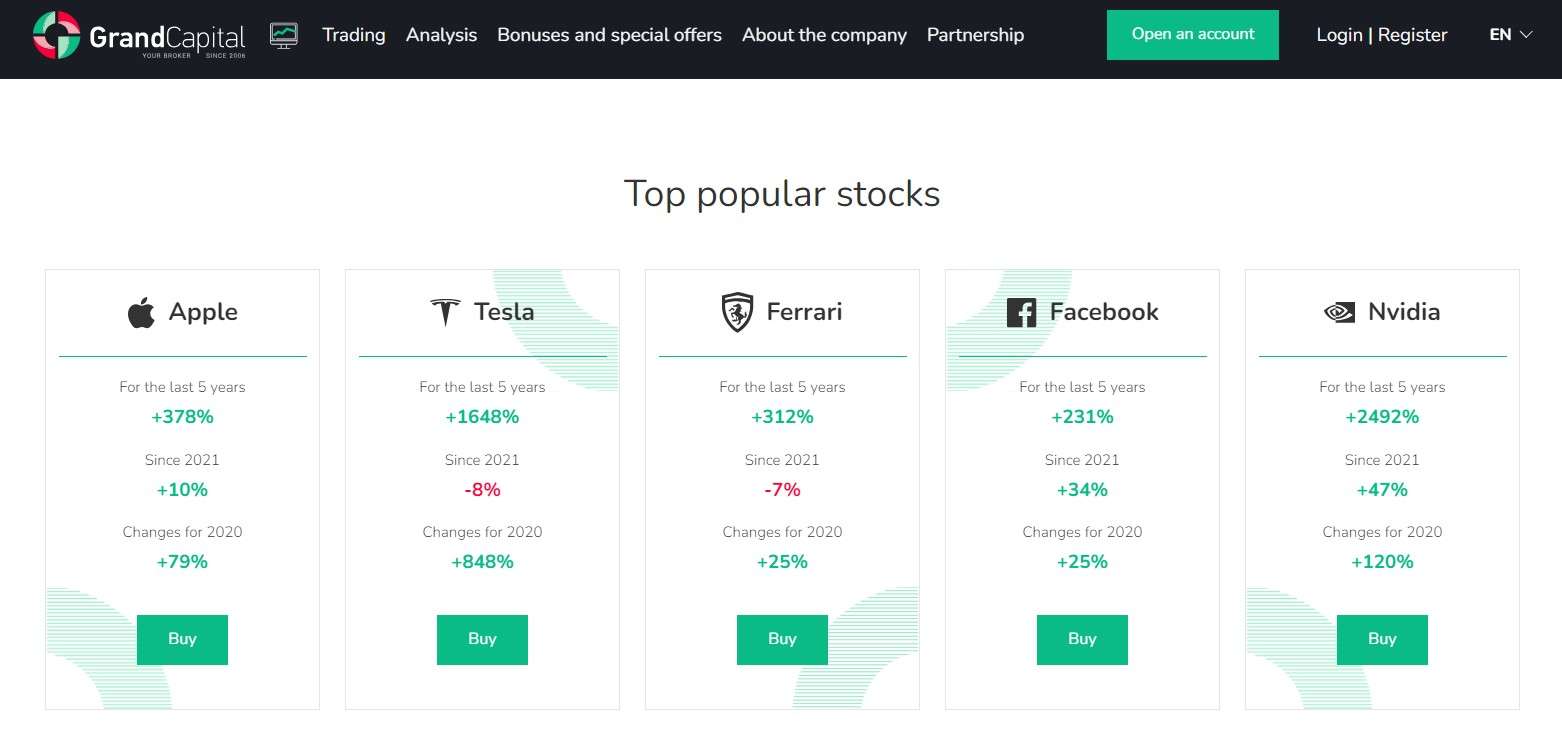Open Bonuses and special offers menu
This screenshot has width=1562, height=751.
pyautogui.click(x=609, y=35)
